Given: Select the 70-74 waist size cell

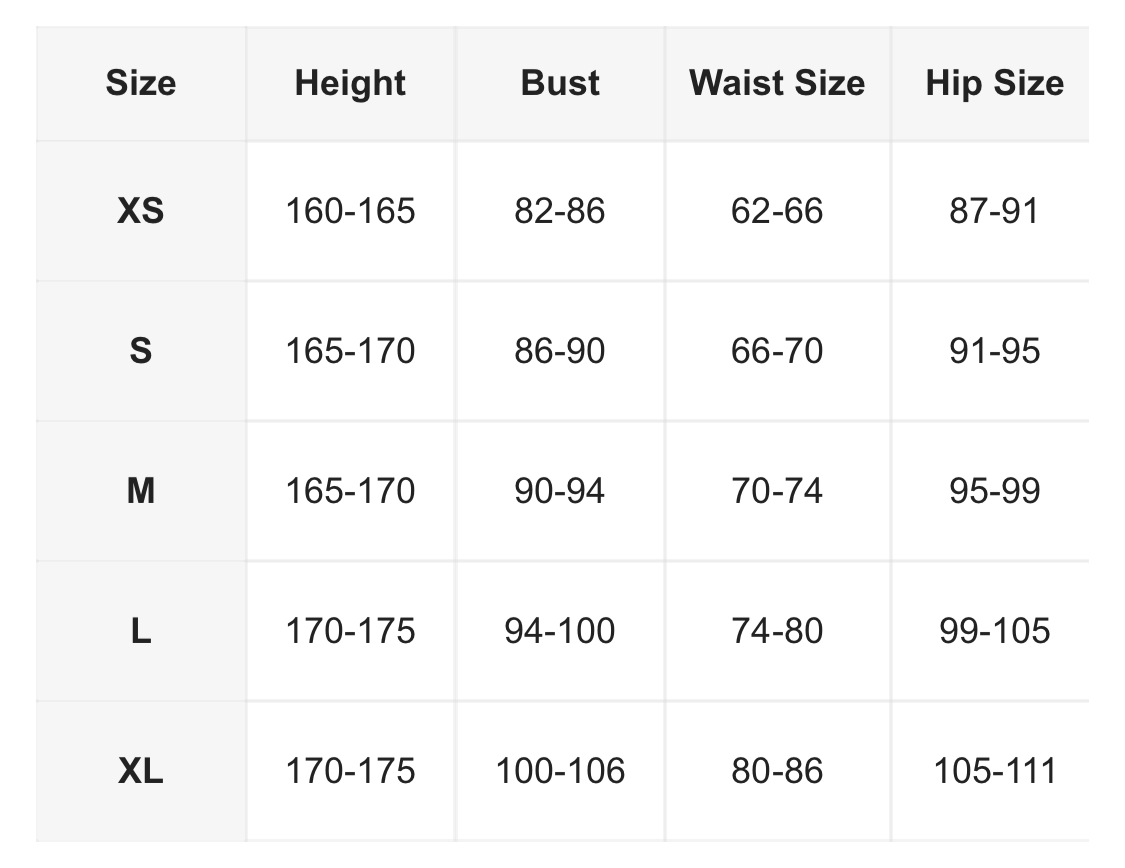Looking at the screenshot, I should [777, 491].
